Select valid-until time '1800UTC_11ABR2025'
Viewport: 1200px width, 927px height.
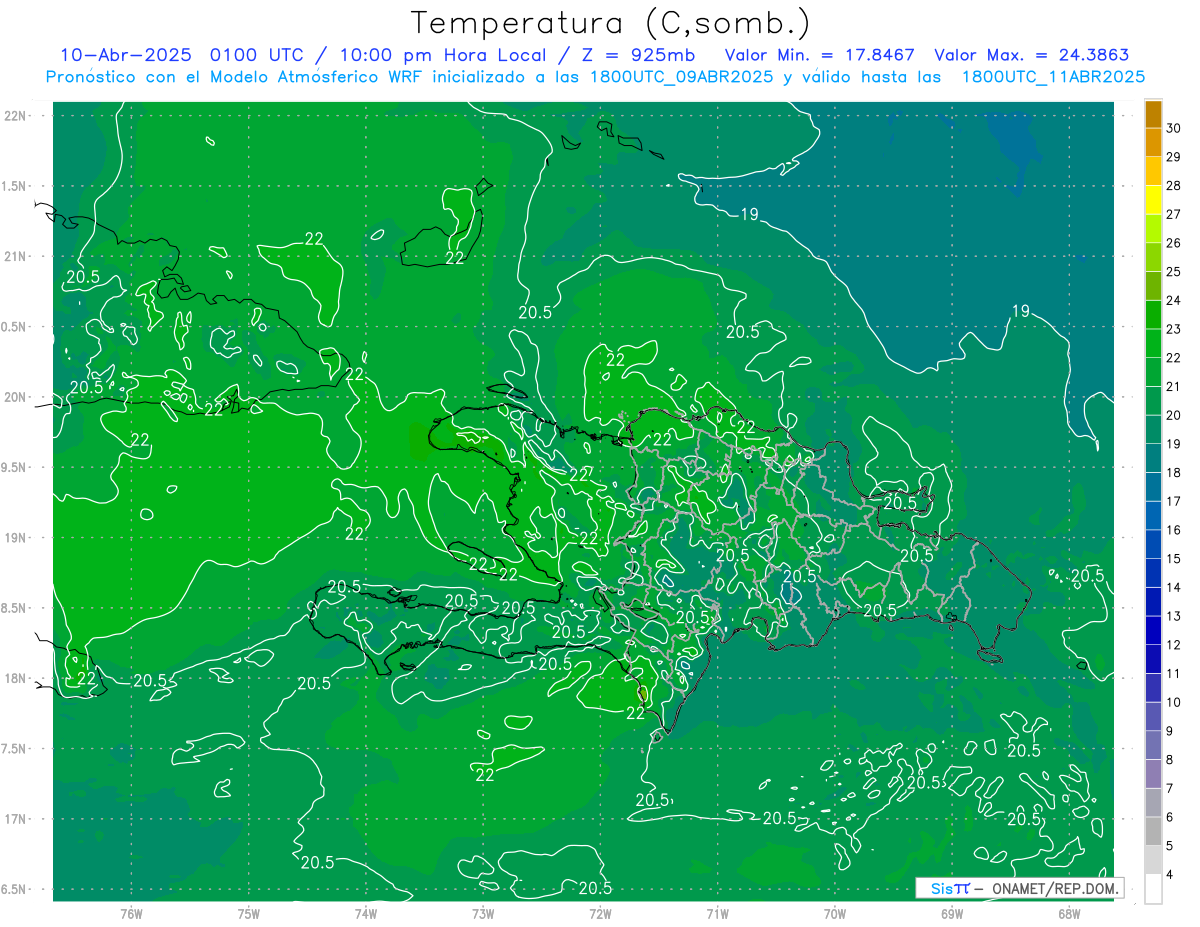click(x=1053, y=77)
